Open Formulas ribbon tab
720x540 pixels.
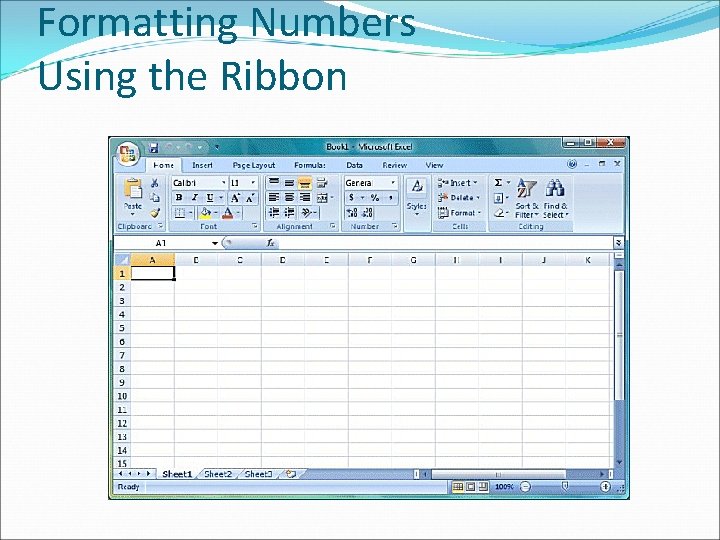tap(310, 165)
